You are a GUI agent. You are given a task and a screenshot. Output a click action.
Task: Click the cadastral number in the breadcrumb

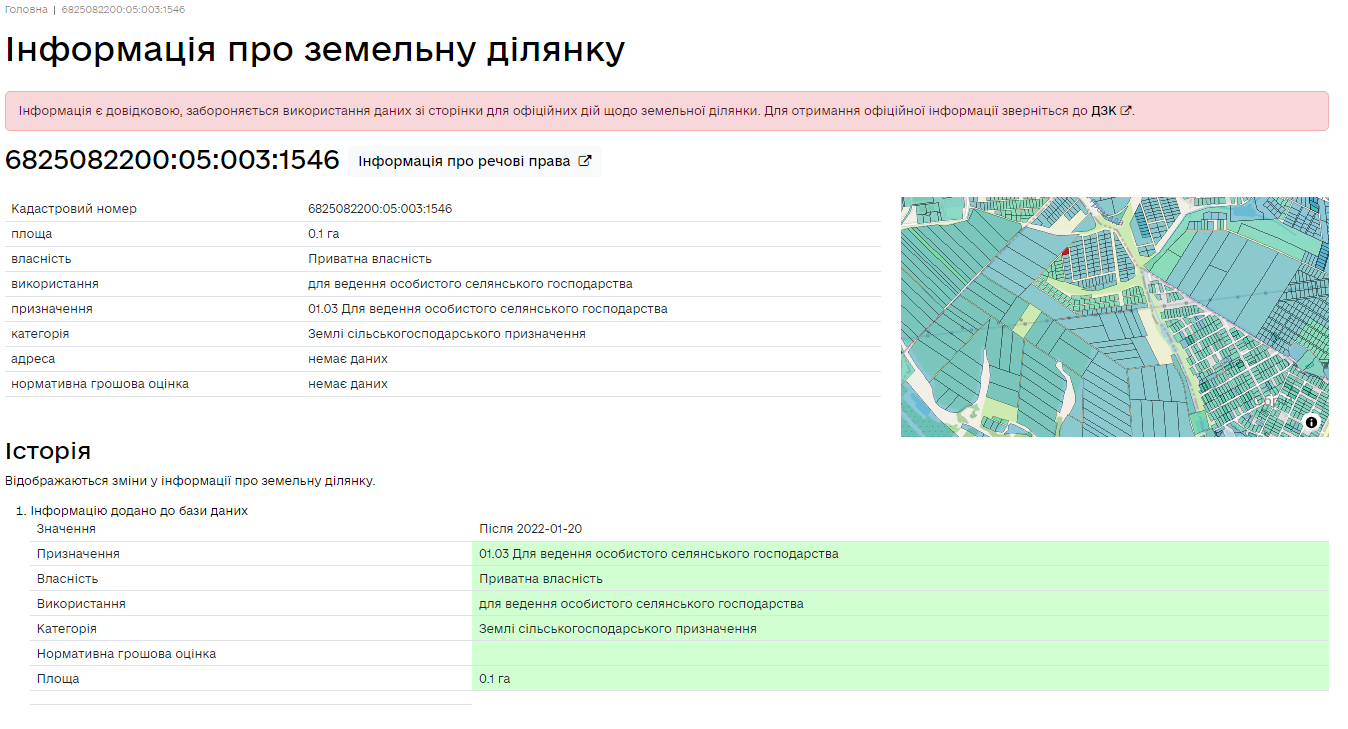(123, 9)
